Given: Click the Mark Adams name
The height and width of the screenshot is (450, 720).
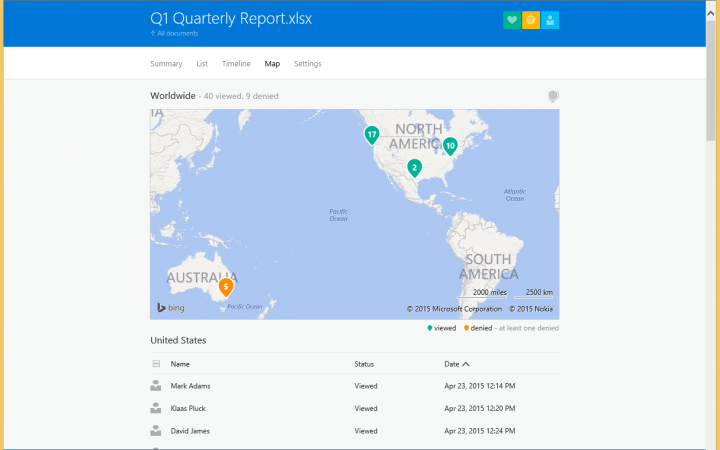Looking at the screenshot, I should click(191, 386).
